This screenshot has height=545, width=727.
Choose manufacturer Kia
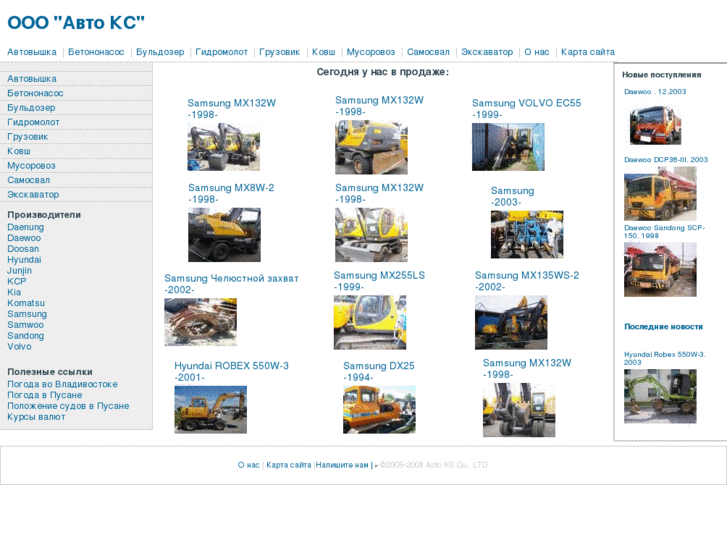click(14, 292)
